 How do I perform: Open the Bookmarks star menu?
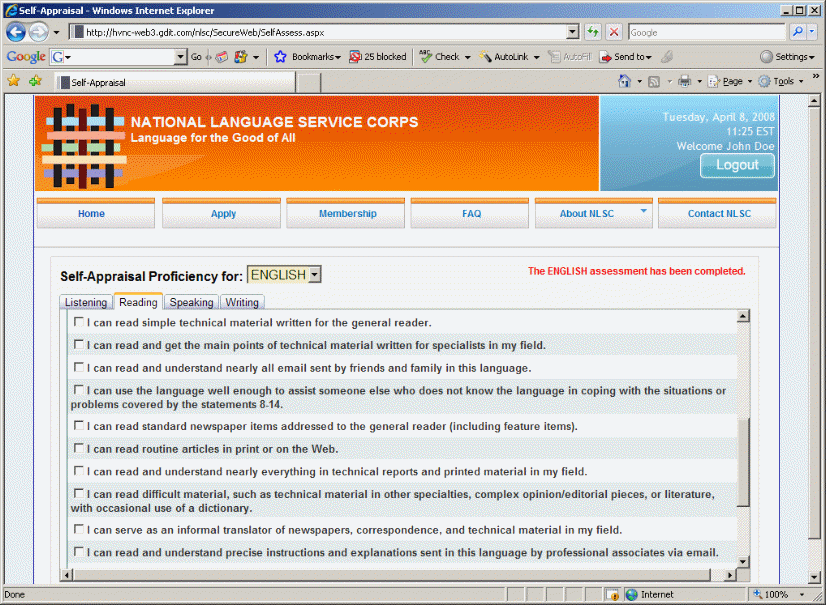click(308, 56)
